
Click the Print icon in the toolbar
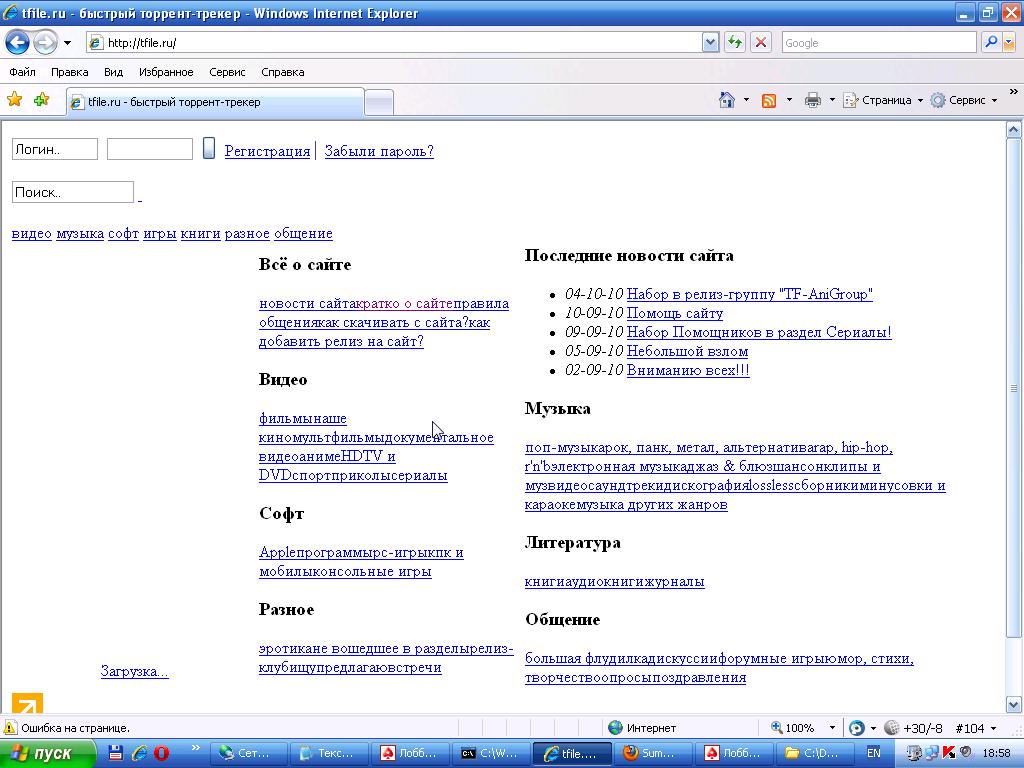click(x=813, y=100)
